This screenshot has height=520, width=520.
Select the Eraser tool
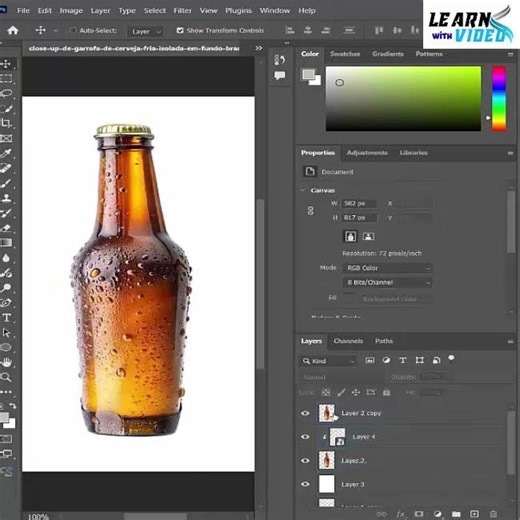pyautogui.click(x=6, y=228)
